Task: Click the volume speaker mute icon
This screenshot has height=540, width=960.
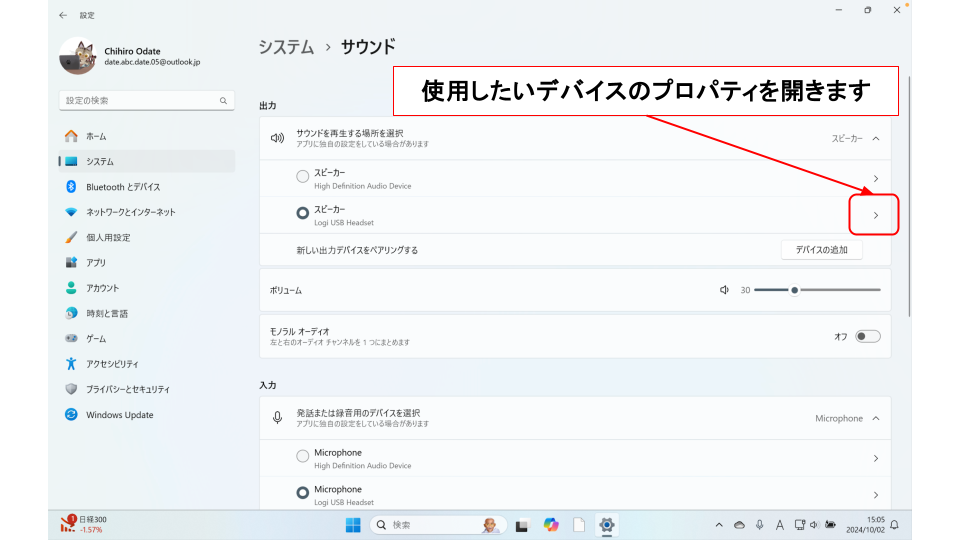Action: 724,290
